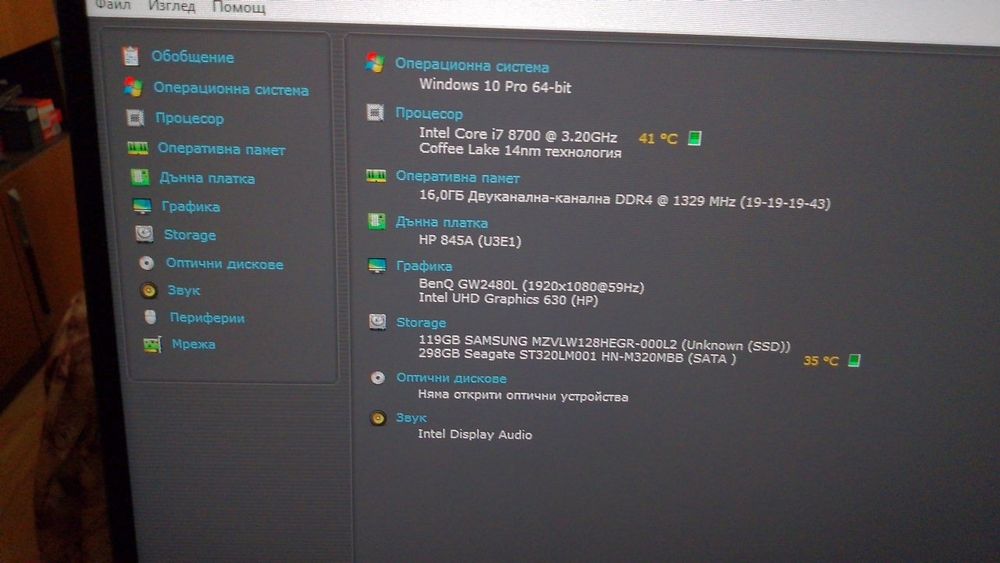Click the CPU icon in the summary panel

[375, 112]
